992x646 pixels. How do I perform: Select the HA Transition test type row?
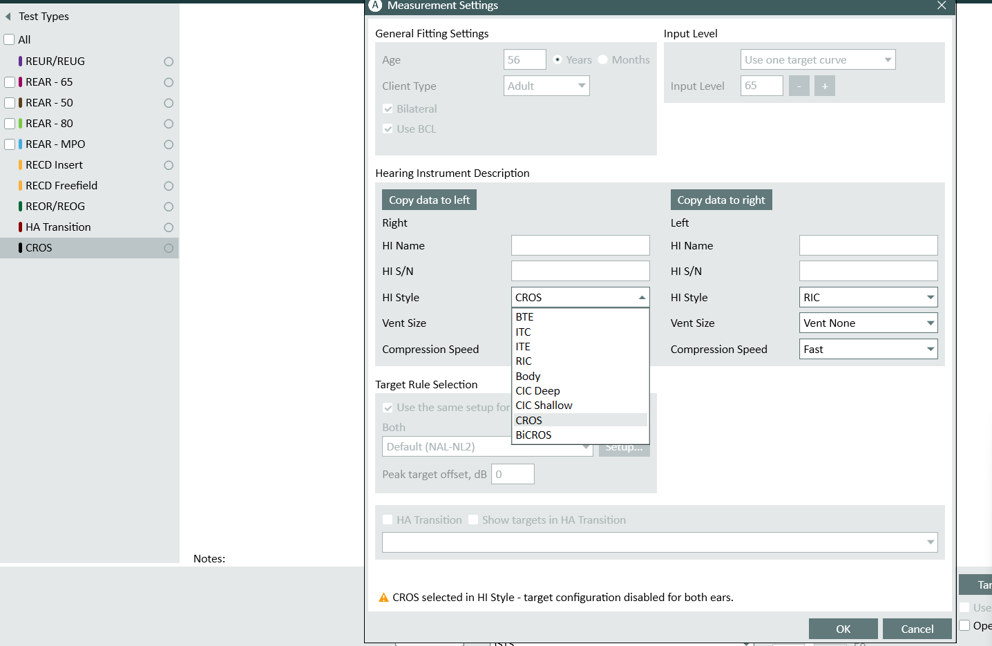89,227
